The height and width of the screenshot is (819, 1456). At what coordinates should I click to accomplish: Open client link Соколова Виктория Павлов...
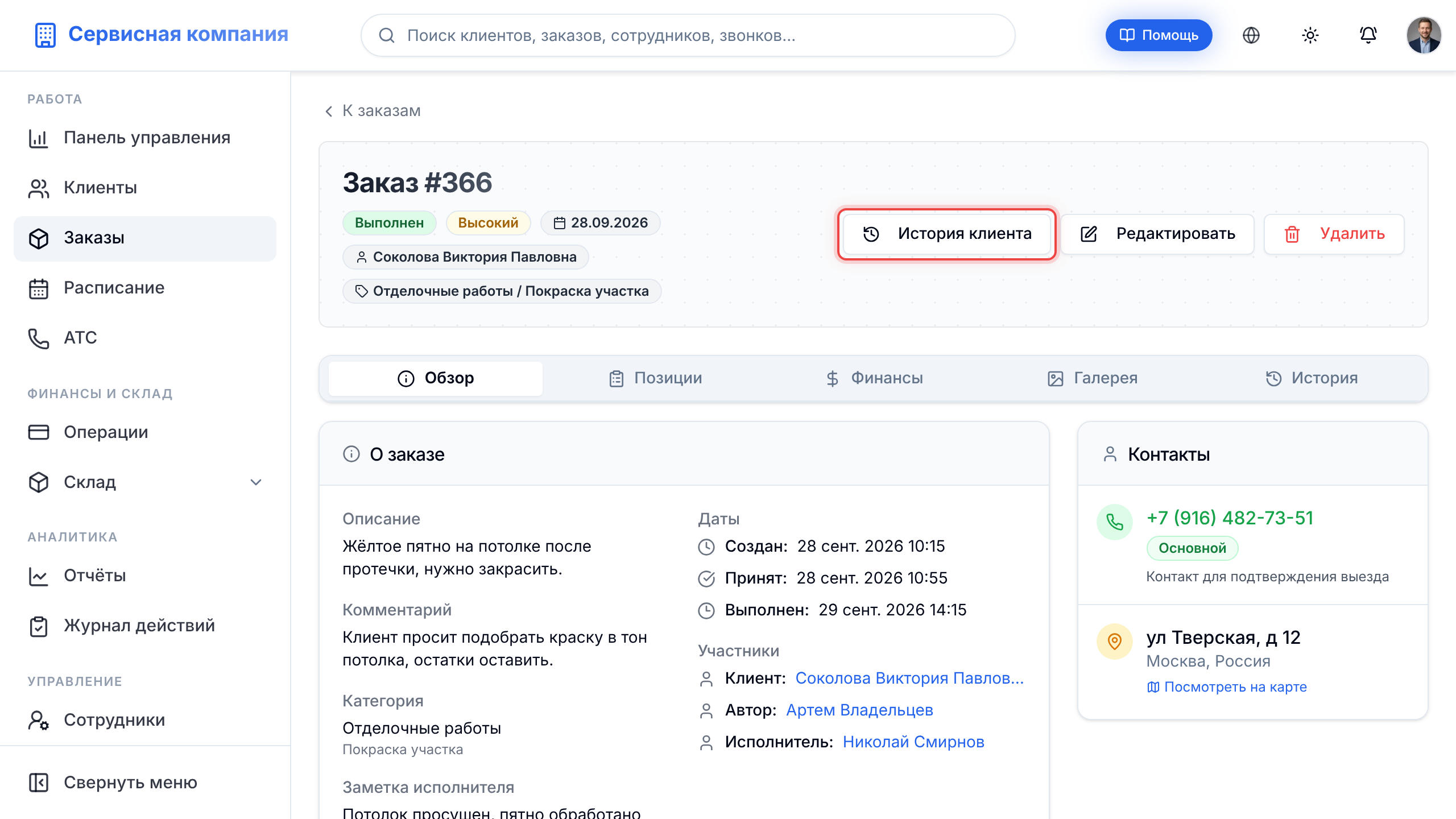tap(909, 678)
